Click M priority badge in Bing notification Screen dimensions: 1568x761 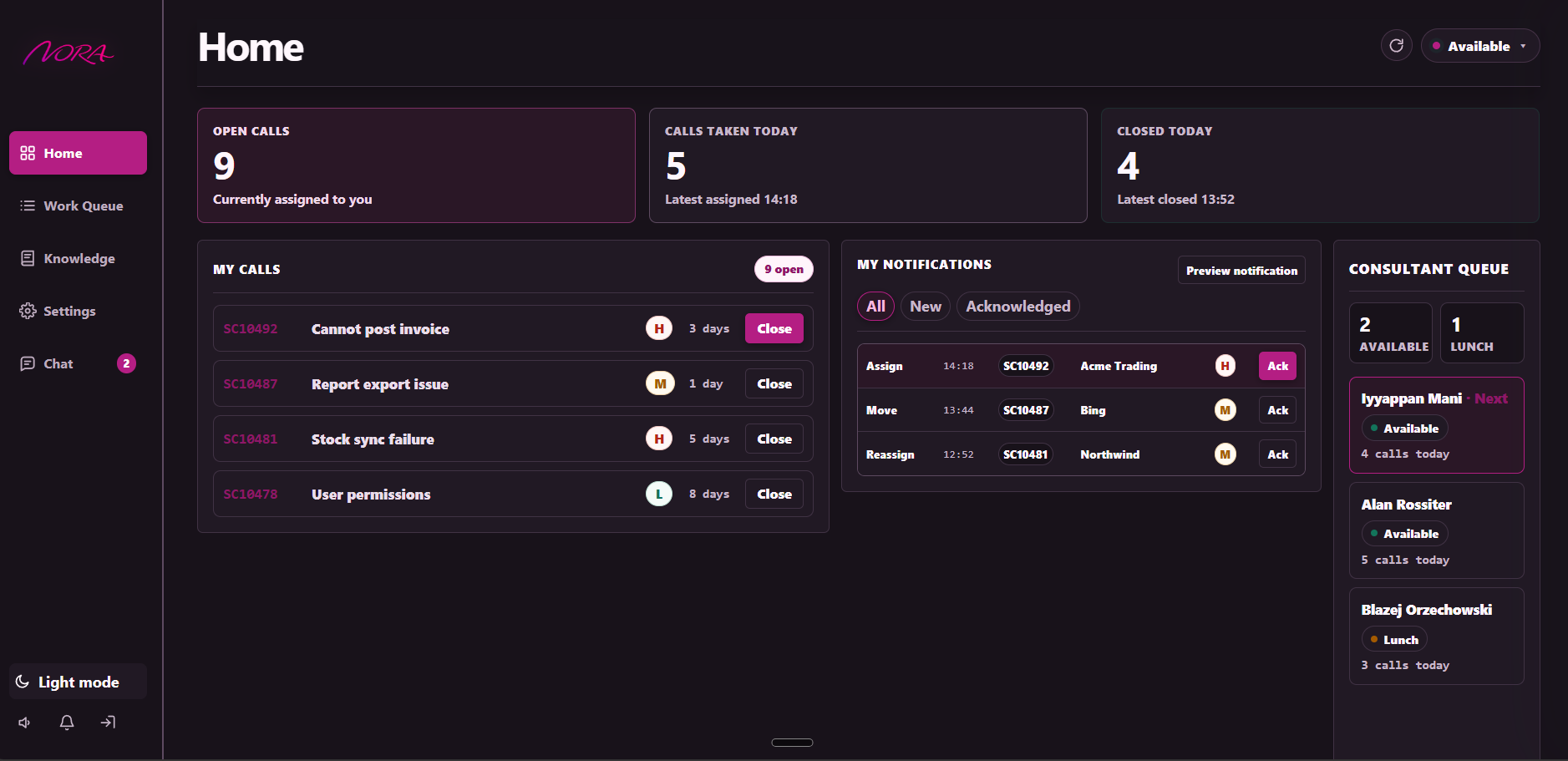pyautogui.click(x=1225, y=410)
